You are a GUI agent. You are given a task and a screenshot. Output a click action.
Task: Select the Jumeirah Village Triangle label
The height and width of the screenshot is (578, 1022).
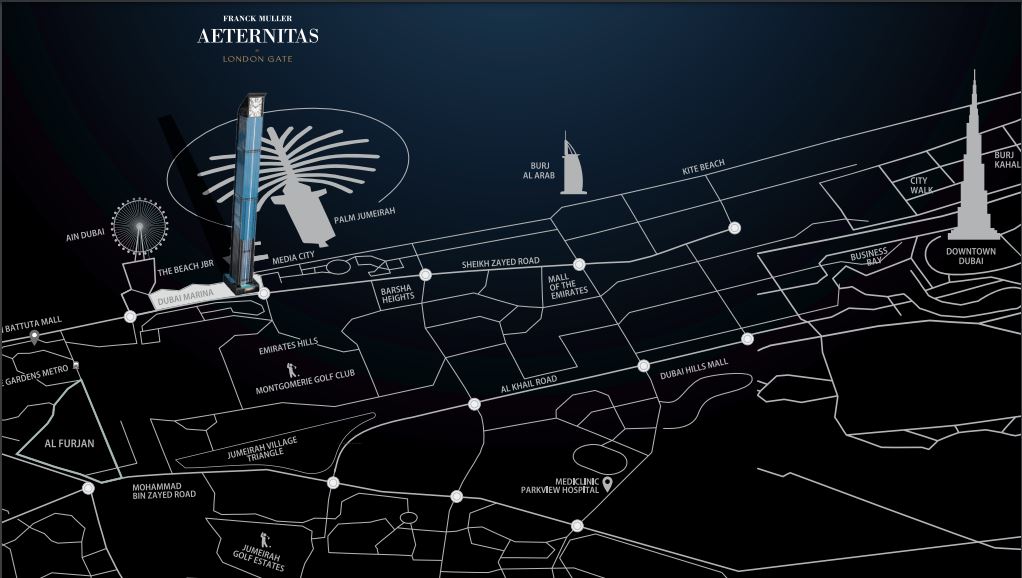pos(263,449)
